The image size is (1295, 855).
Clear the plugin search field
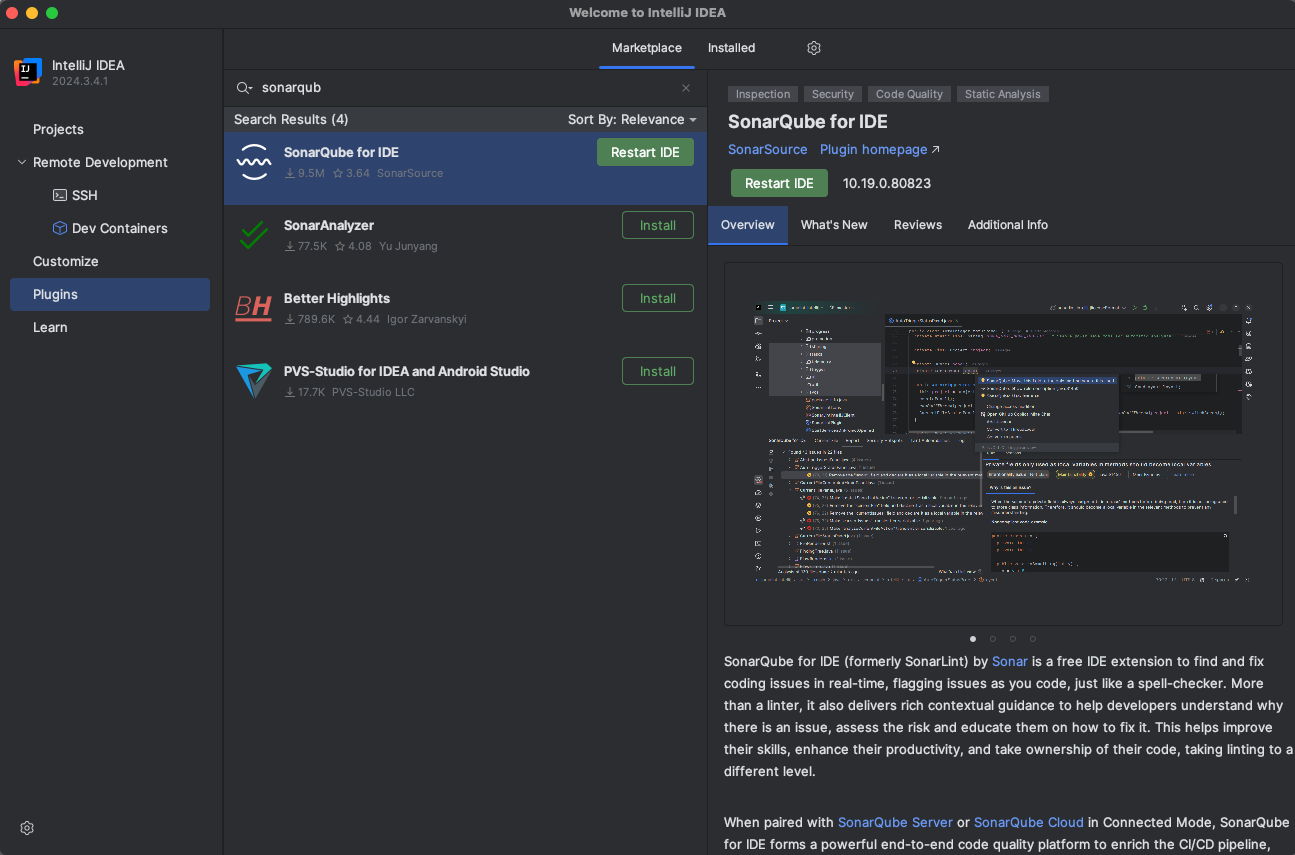coord(686,88)
